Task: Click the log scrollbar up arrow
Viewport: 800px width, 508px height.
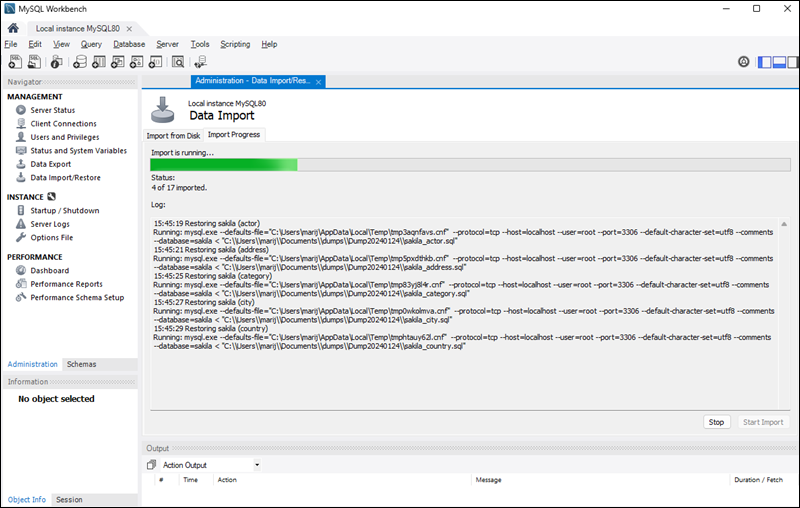Action: coord(784,224)
